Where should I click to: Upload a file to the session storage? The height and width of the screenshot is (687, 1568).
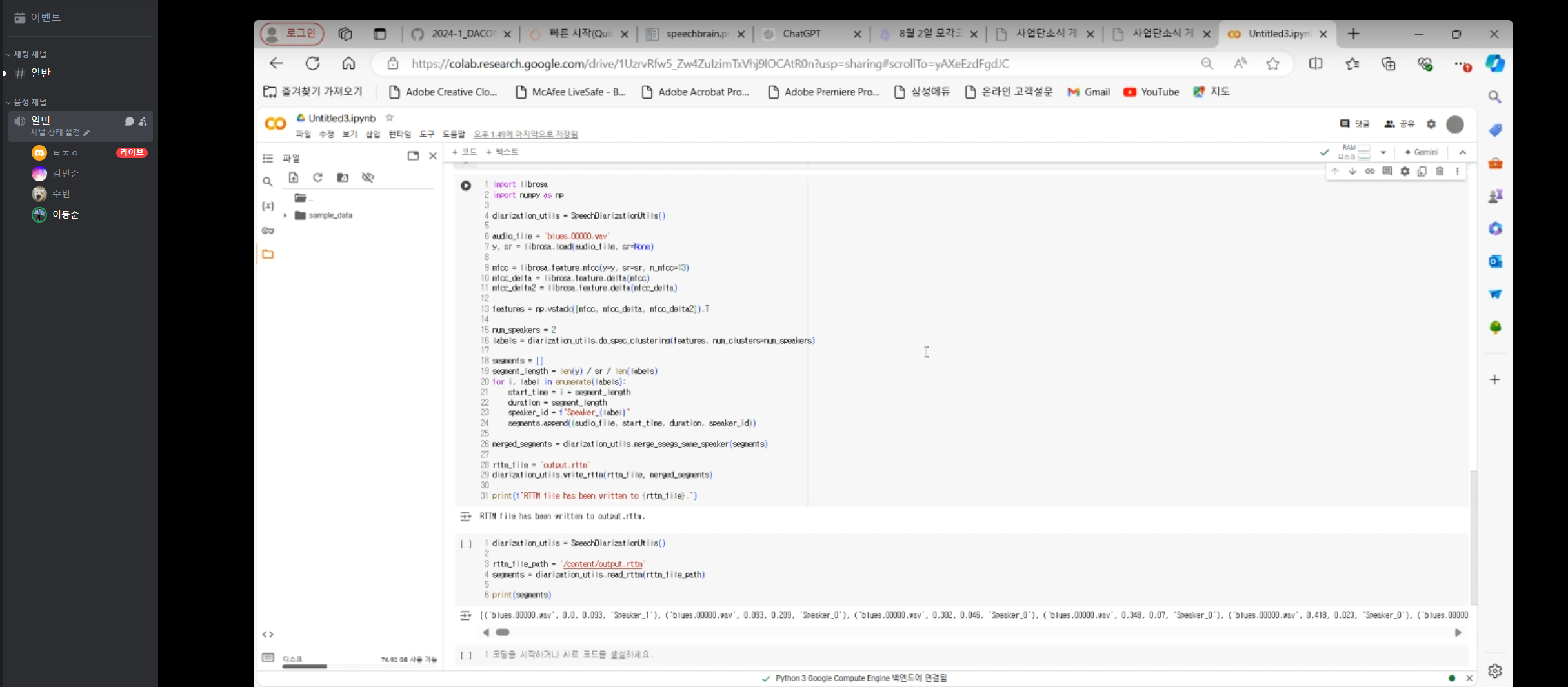pyautogui.click(x=294, y=177)
